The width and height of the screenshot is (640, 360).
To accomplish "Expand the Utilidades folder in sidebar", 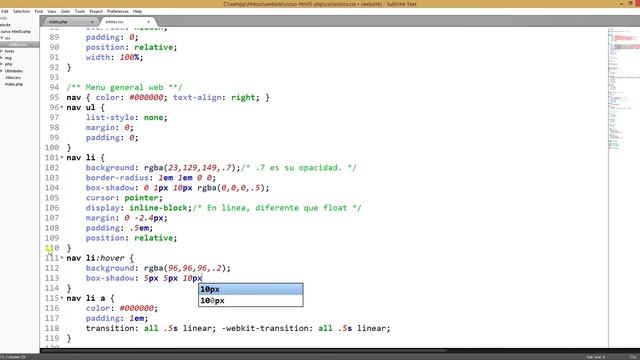I will click(x=2, y=71).
